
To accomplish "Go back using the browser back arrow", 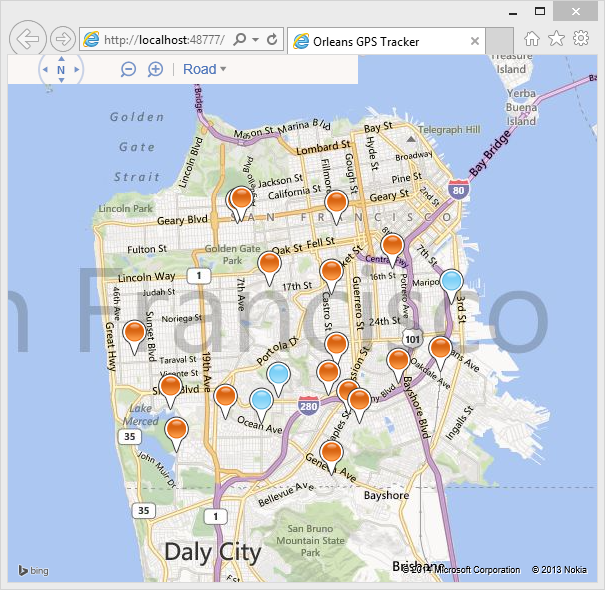I will [28, 39].
